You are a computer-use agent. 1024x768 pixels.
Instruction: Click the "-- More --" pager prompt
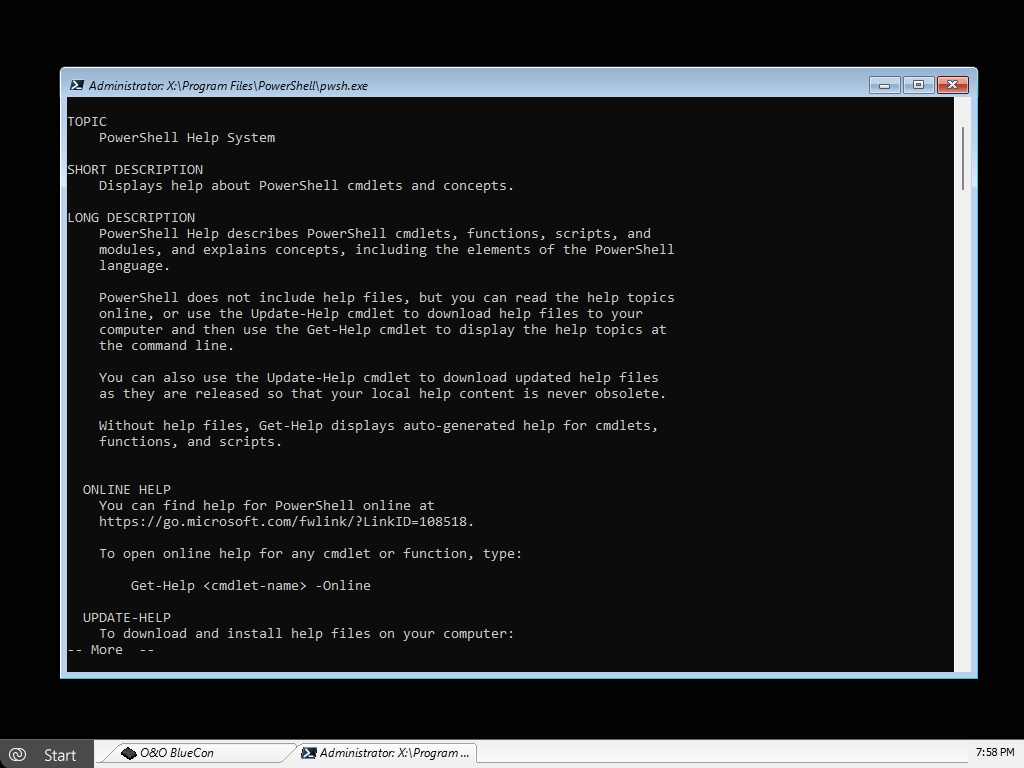point(110,650)
